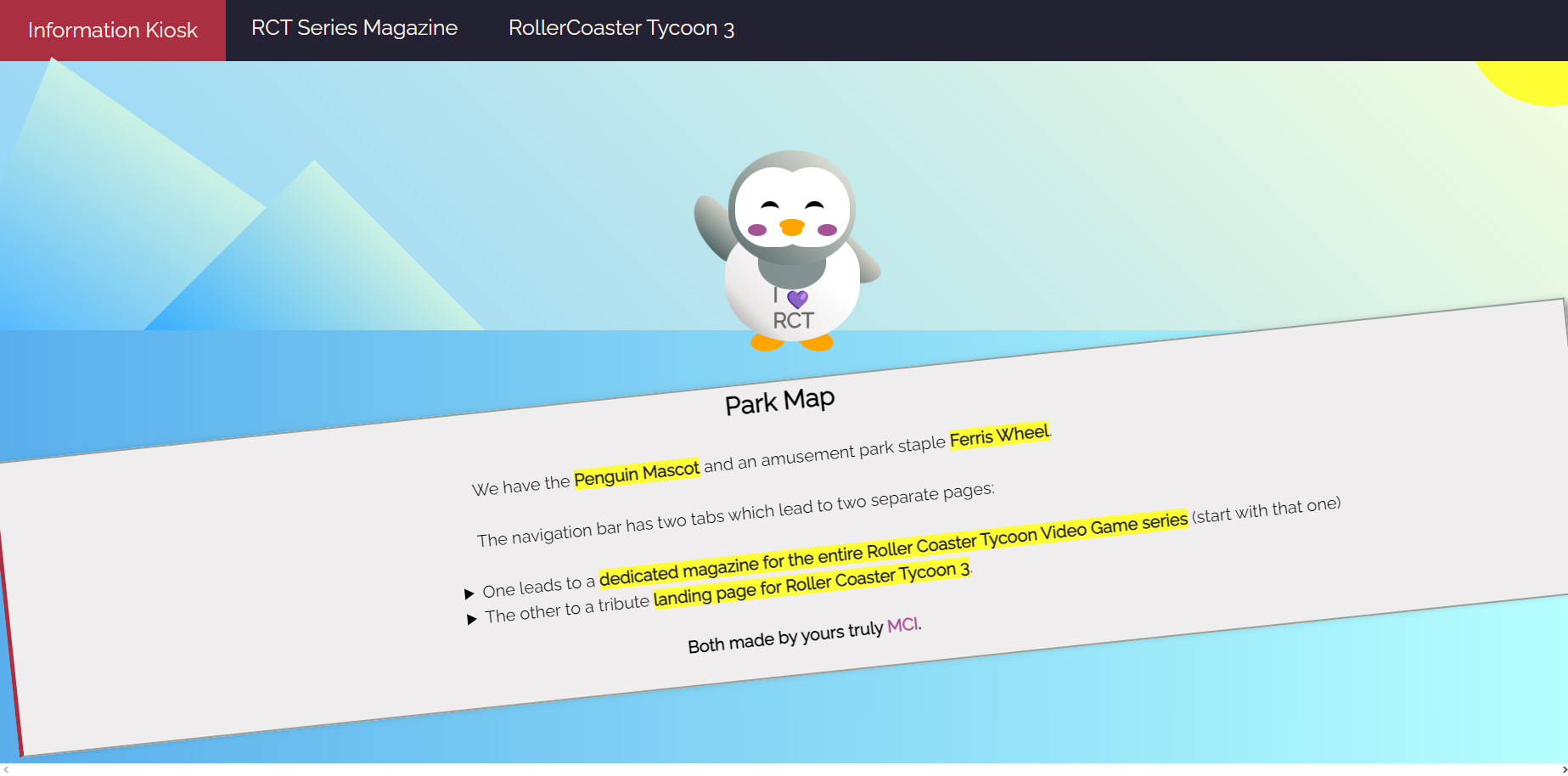Visit the landing page for Roller Coaster Tycoon 3

coord(811,584)
